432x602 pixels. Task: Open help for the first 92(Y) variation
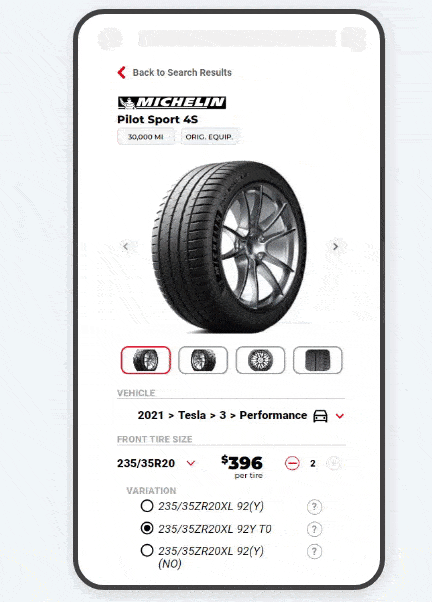pos(314,507)
